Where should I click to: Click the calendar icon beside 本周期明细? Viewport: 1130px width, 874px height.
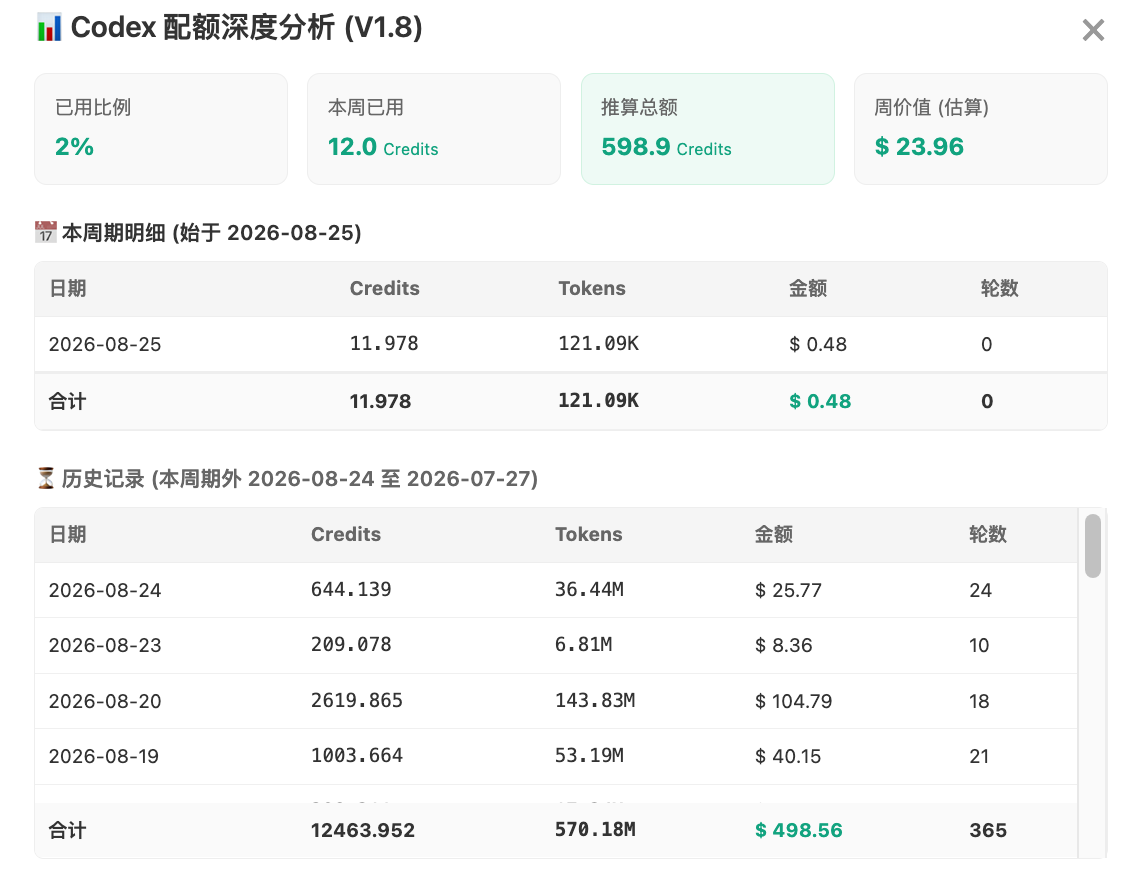click(45, 232)
